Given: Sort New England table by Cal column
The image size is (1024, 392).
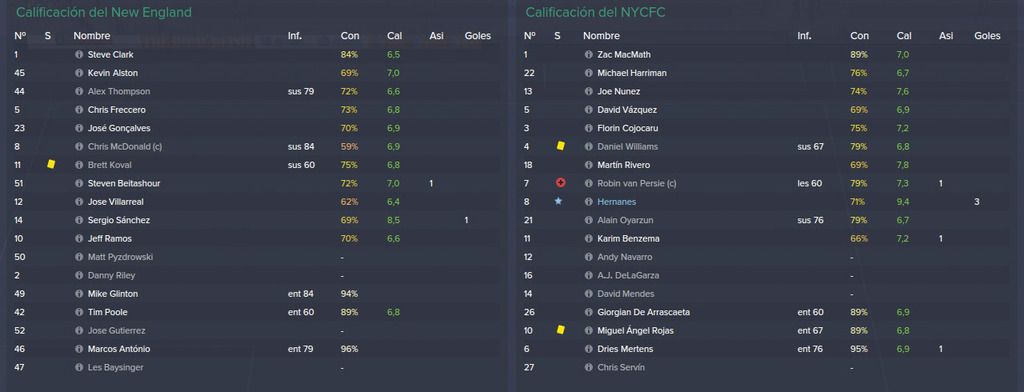Looking at the screenshot, I should [394, 36].
